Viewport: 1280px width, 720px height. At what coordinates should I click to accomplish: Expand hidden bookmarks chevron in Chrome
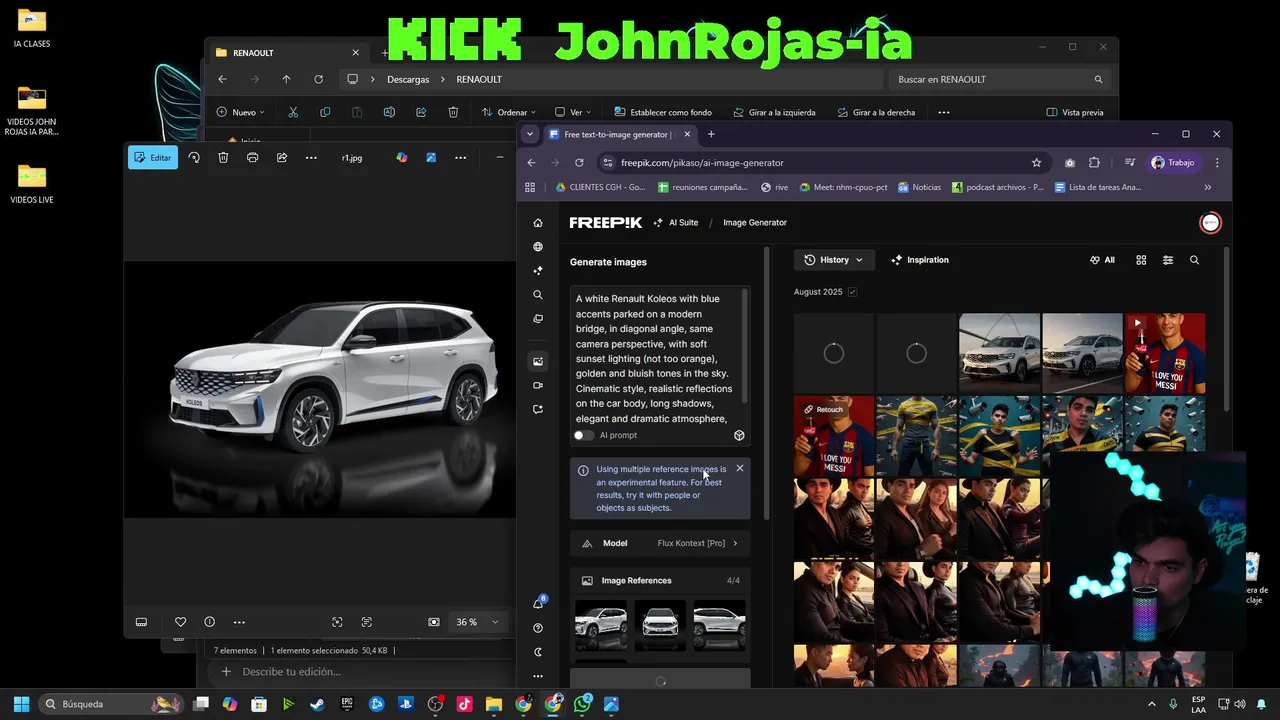(1207, 187)
